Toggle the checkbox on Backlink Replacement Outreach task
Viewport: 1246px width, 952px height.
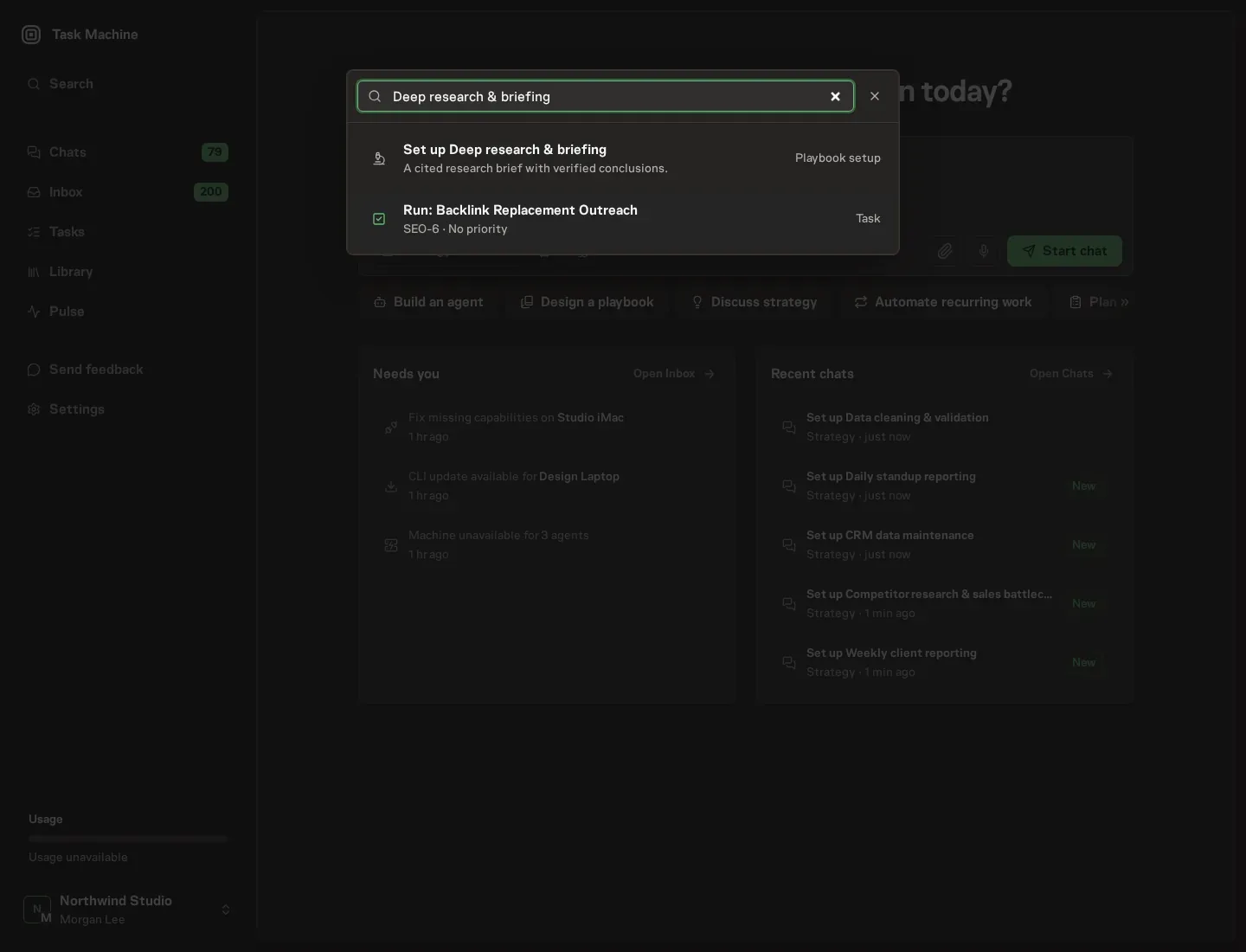(x=379, y=219)
